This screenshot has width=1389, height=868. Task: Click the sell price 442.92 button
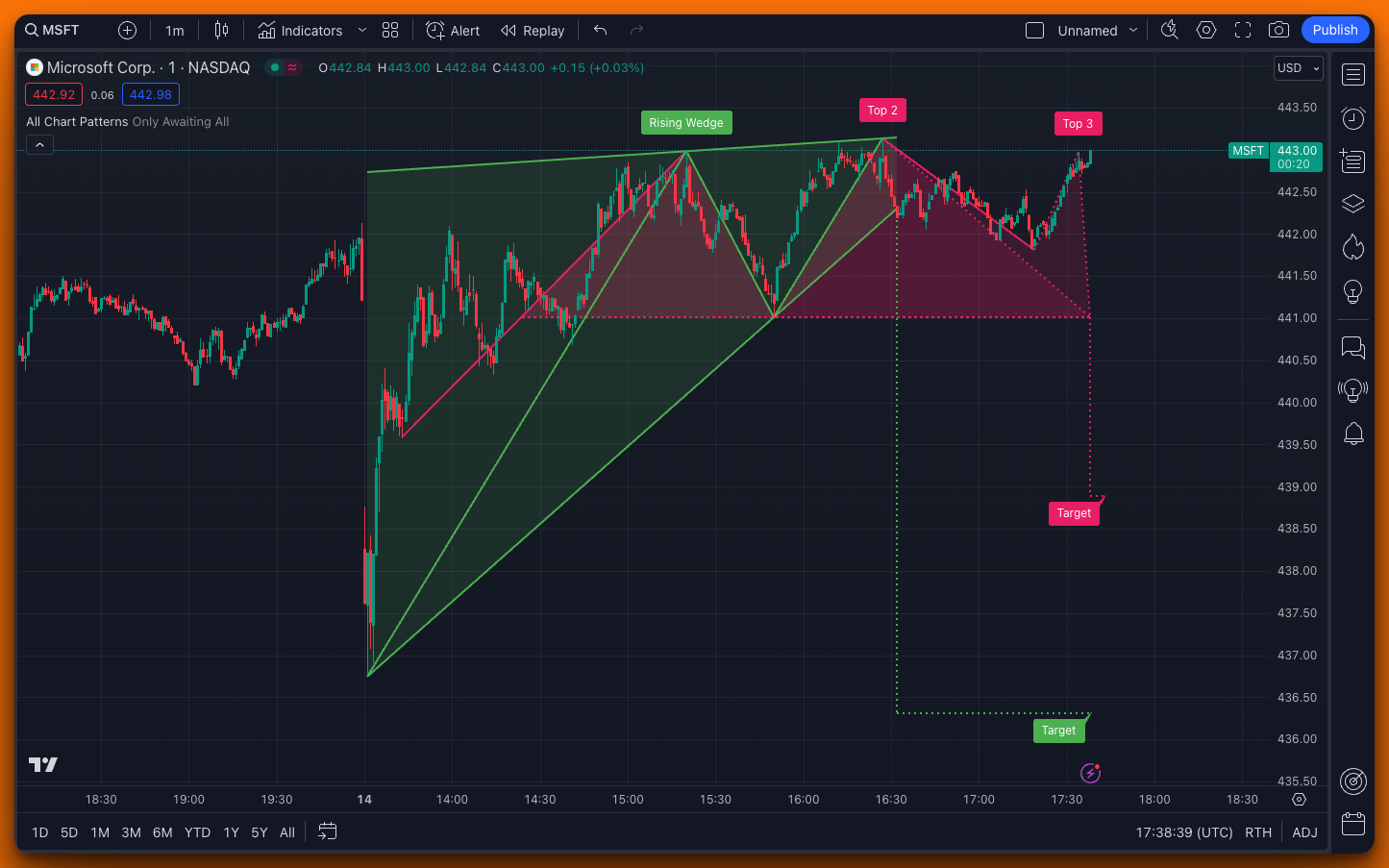(54, 94)
